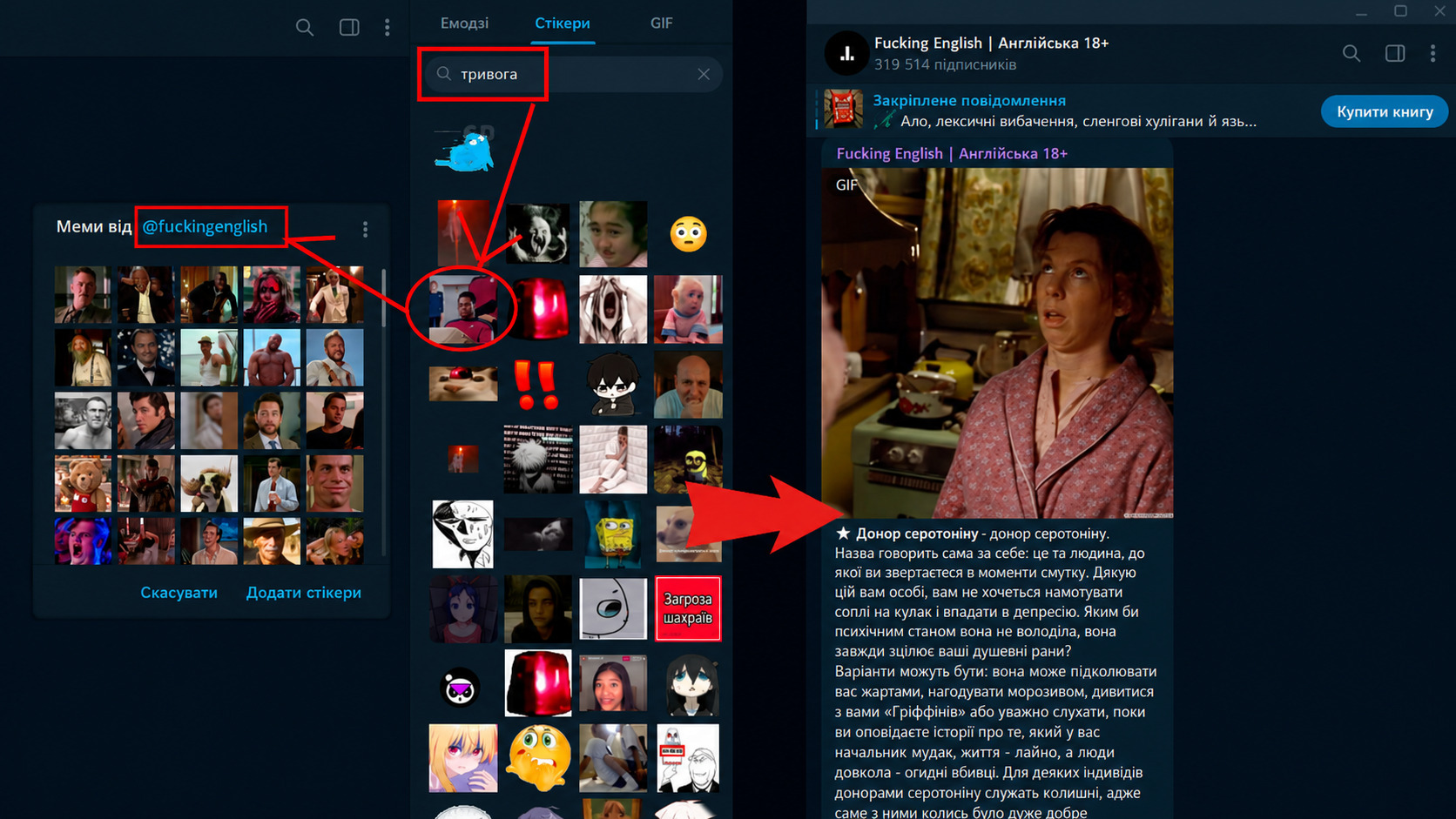
Task: Open the three-dot menu in the left window header
Action: pyautogui.click(x=388, y=27)
